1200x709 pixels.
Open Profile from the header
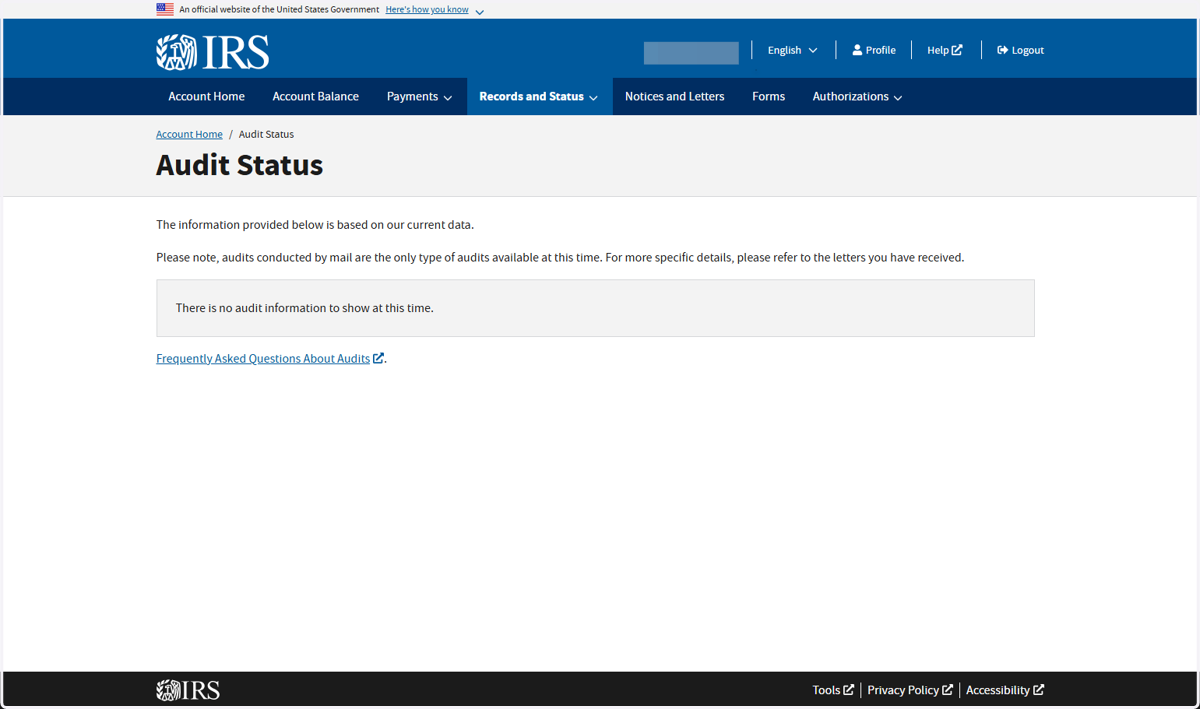coord(874,50)
